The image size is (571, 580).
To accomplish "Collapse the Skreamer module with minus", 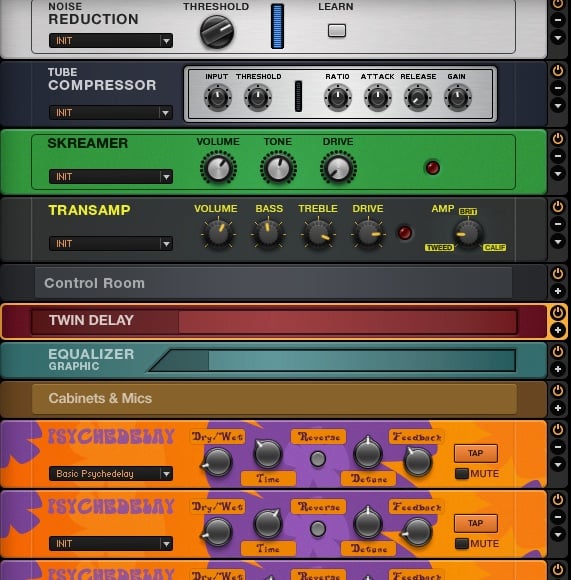I will point(558,156).
